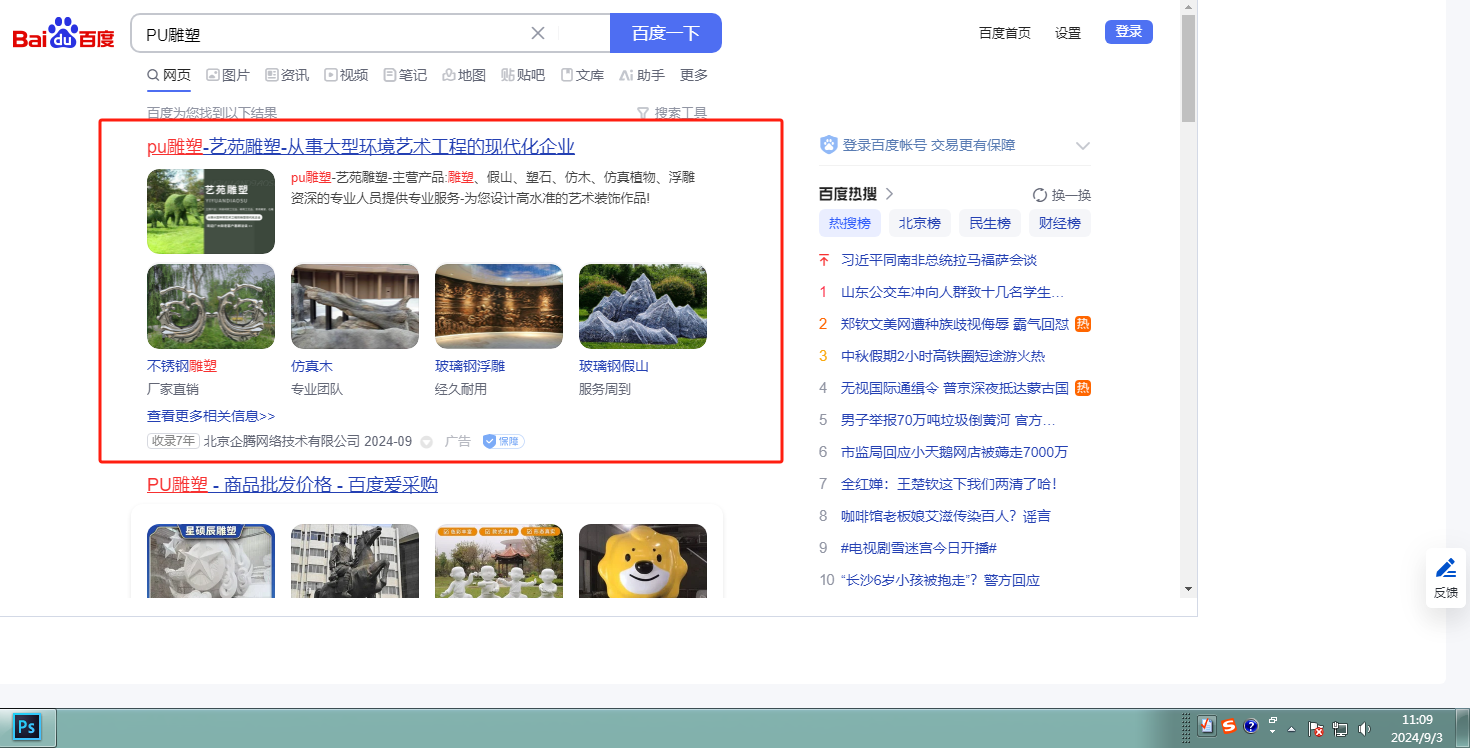1470x748 pixels.
Task: Go to 百度首页 link
Action: pos(1005,33)
